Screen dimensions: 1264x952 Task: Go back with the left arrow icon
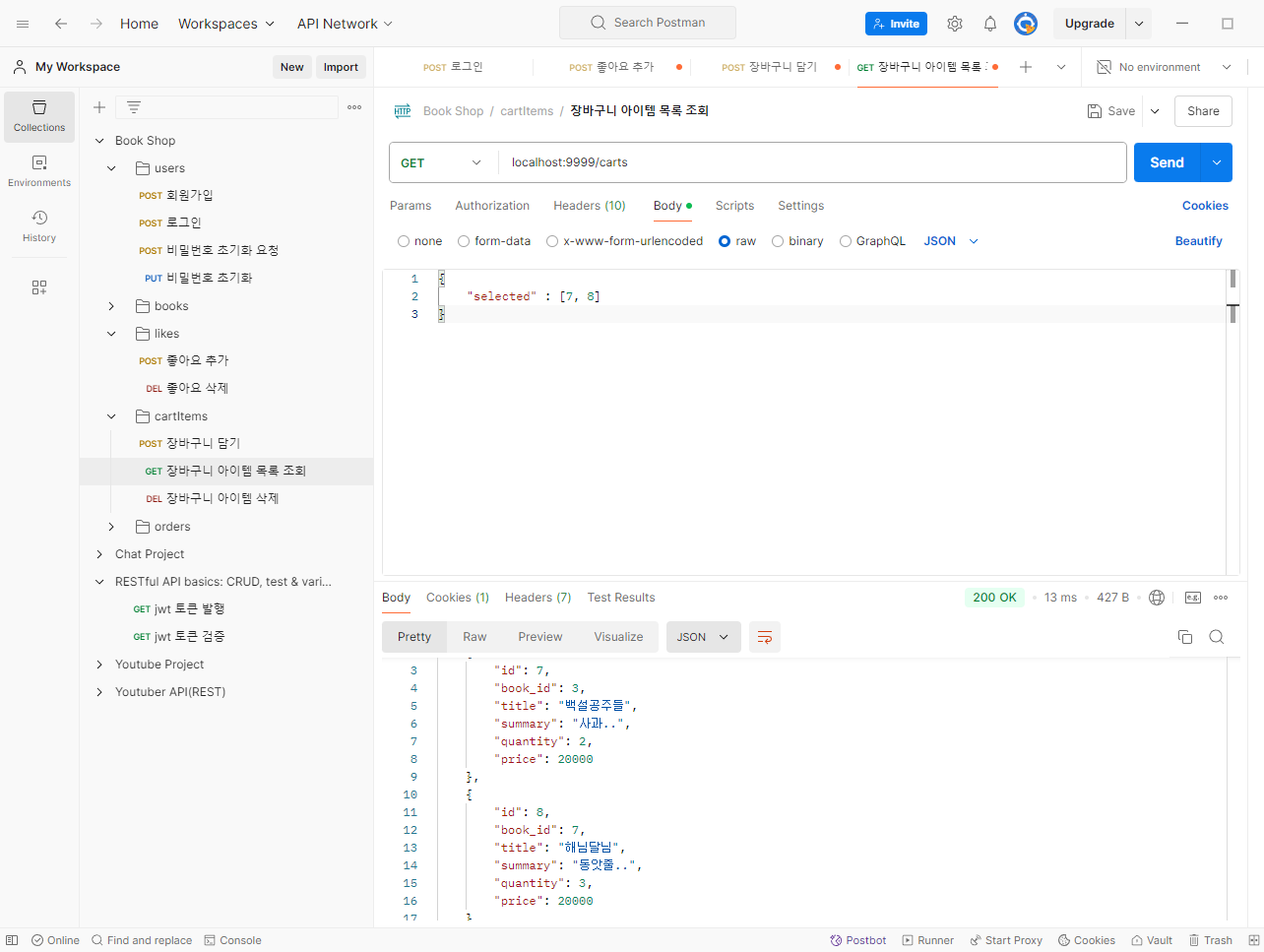(x=61, y=24)
